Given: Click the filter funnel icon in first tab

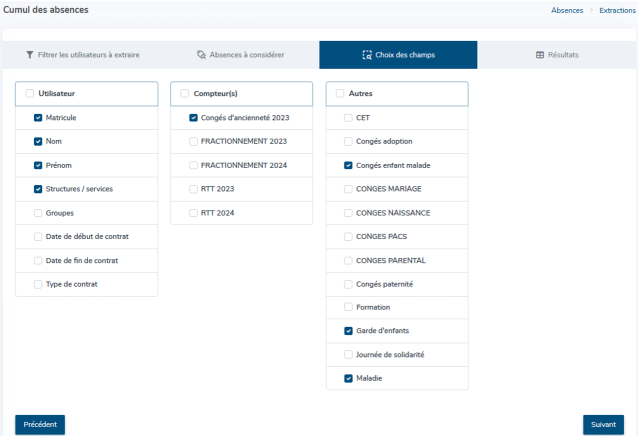Looking at the screenshot, I should (x=30, y=55).
